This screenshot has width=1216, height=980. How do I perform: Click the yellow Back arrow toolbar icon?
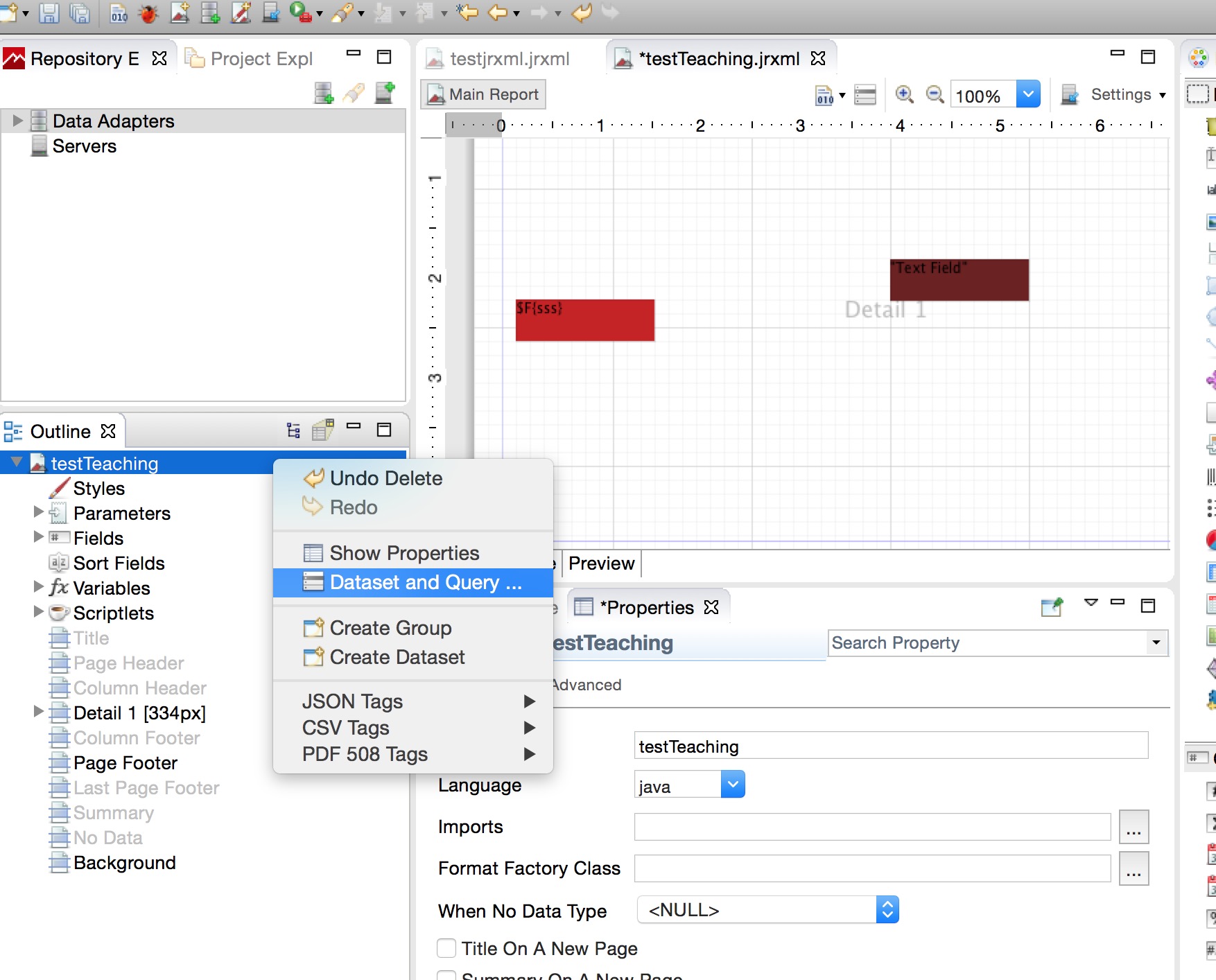click(497, 12)
